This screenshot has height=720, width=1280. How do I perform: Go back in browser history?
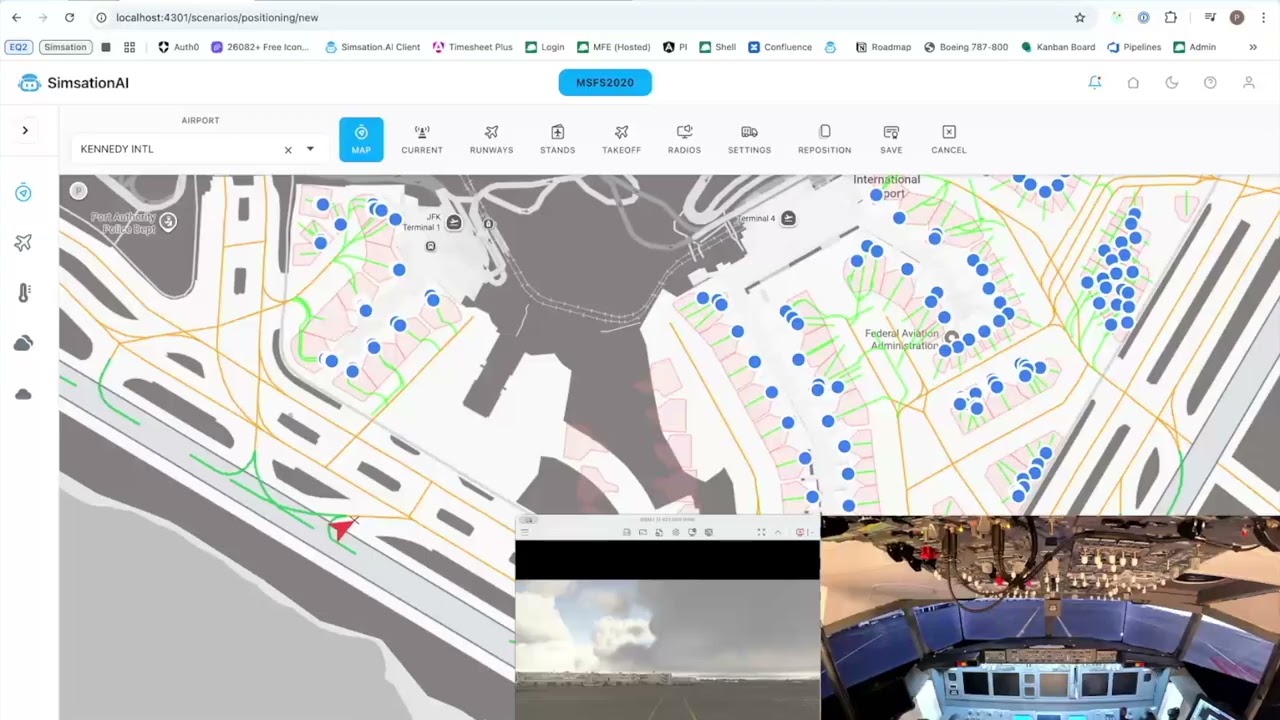point(16,17)
